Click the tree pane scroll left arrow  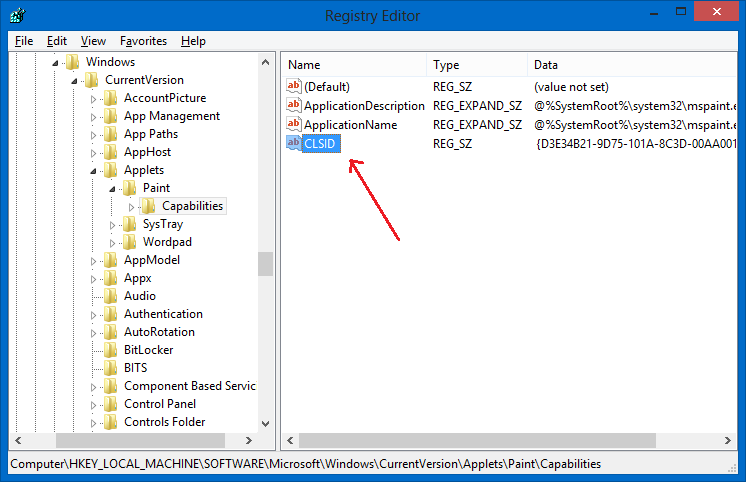coord(18,441)
